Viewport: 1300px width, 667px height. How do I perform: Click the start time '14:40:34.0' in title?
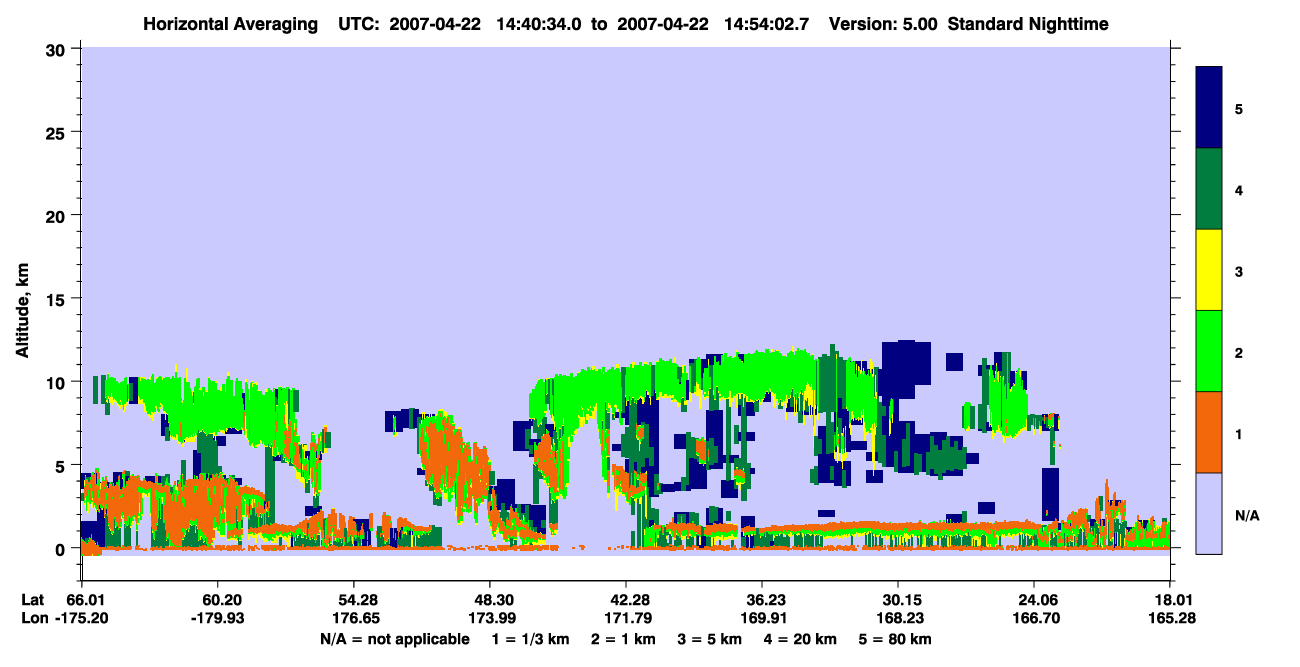pyautogui.click(x=537, y=24)
